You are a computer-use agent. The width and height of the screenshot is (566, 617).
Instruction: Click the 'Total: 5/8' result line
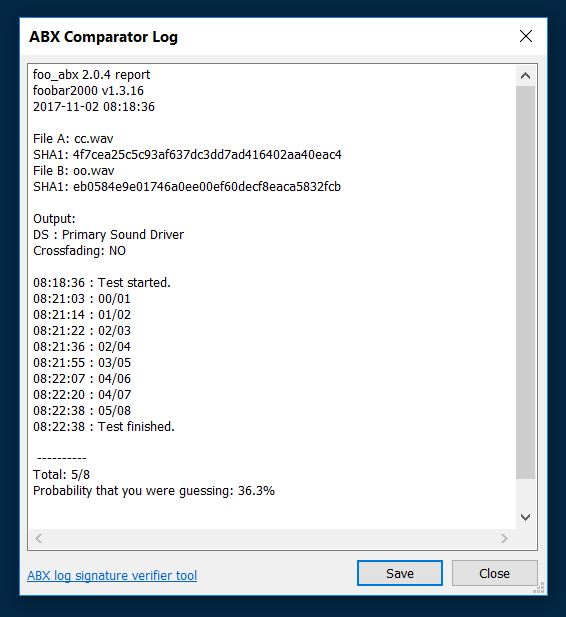tap(61, 475)
